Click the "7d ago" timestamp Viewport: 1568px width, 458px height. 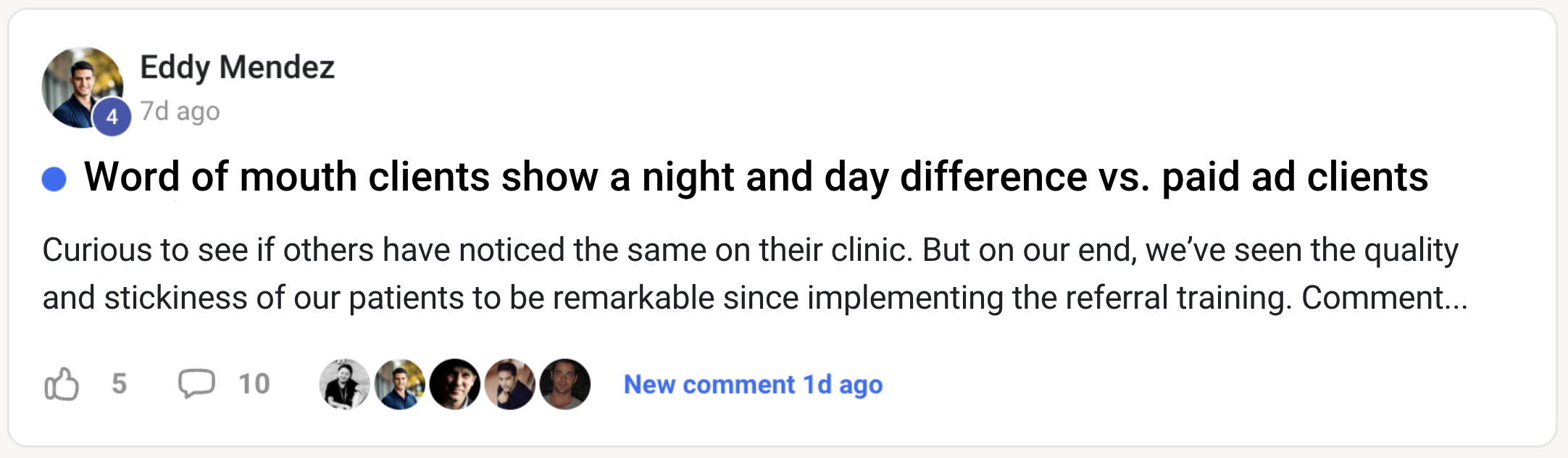point(180,112)
